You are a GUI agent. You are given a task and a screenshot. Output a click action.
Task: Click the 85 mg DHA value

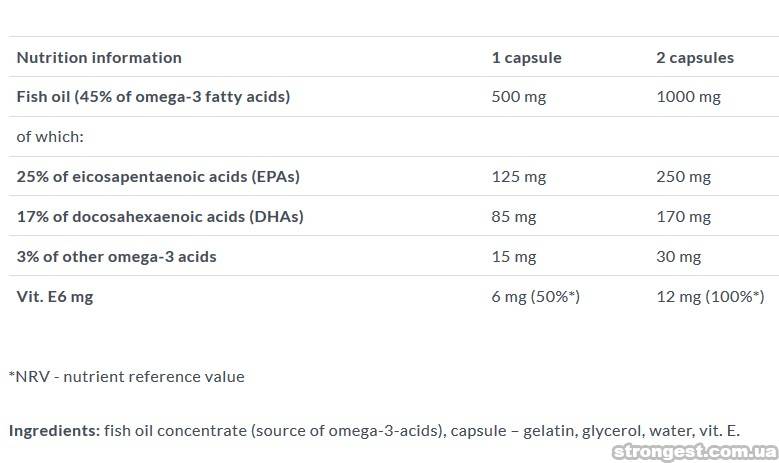[x=514, y=216]
